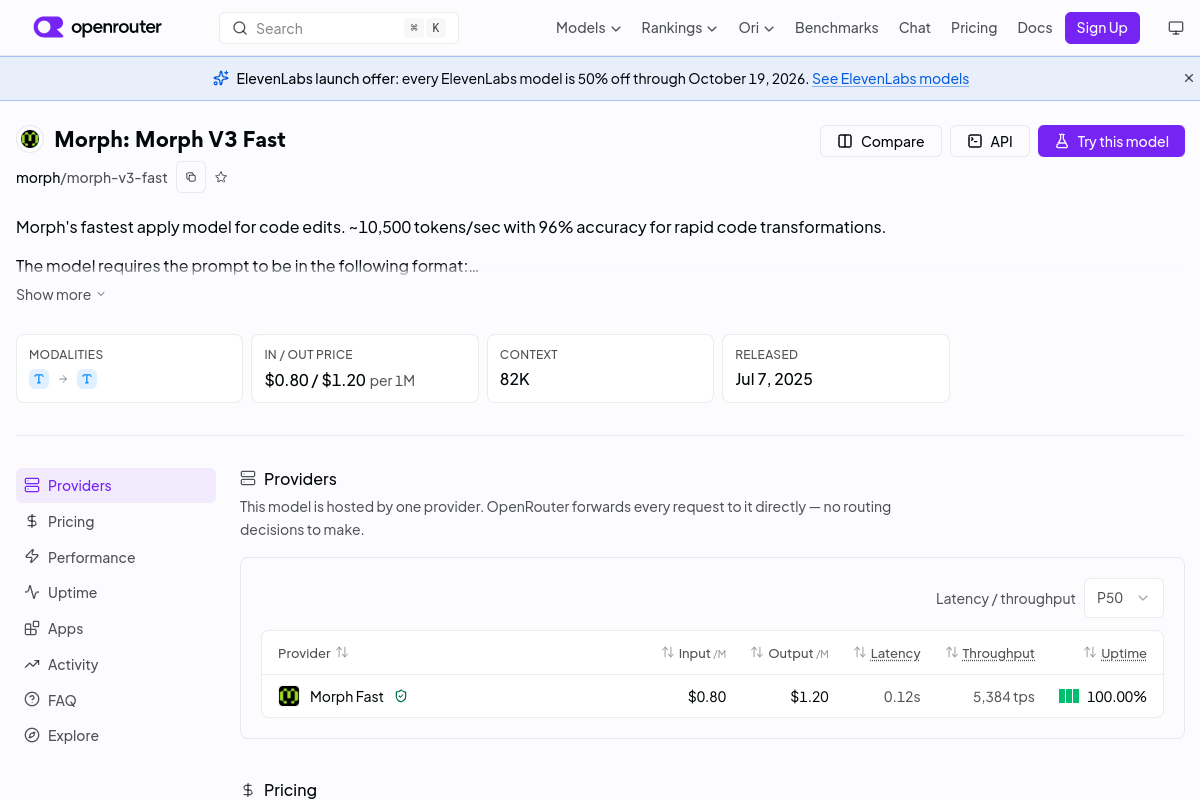Image resolution: width=1200 pixels, height=800 pixels.
Task: Click the 5,384 tps throughput value
Action: tap(1004, 697)
